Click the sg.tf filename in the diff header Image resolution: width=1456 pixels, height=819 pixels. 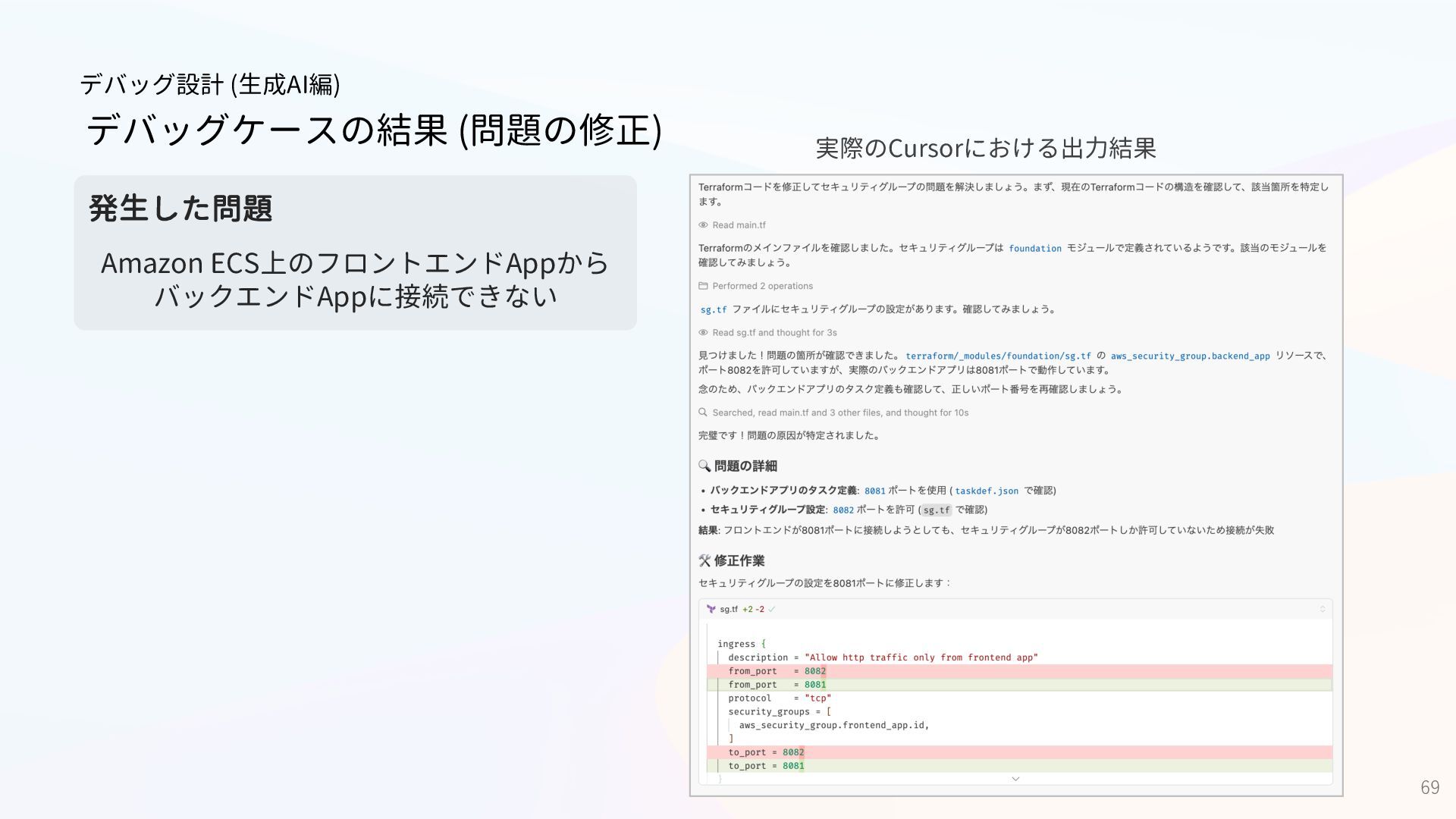click(729, 609)
